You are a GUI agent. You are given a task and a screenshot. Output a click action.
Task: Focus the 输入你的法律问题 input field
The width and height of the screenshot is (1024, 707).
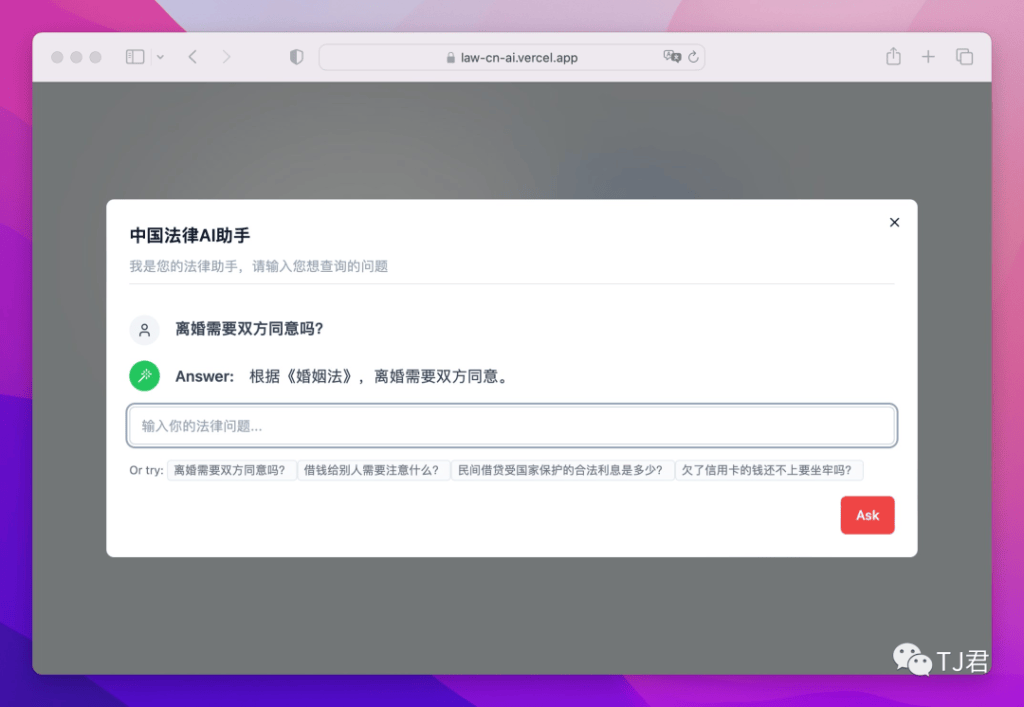pyautogui.click(x=511, y=426)
